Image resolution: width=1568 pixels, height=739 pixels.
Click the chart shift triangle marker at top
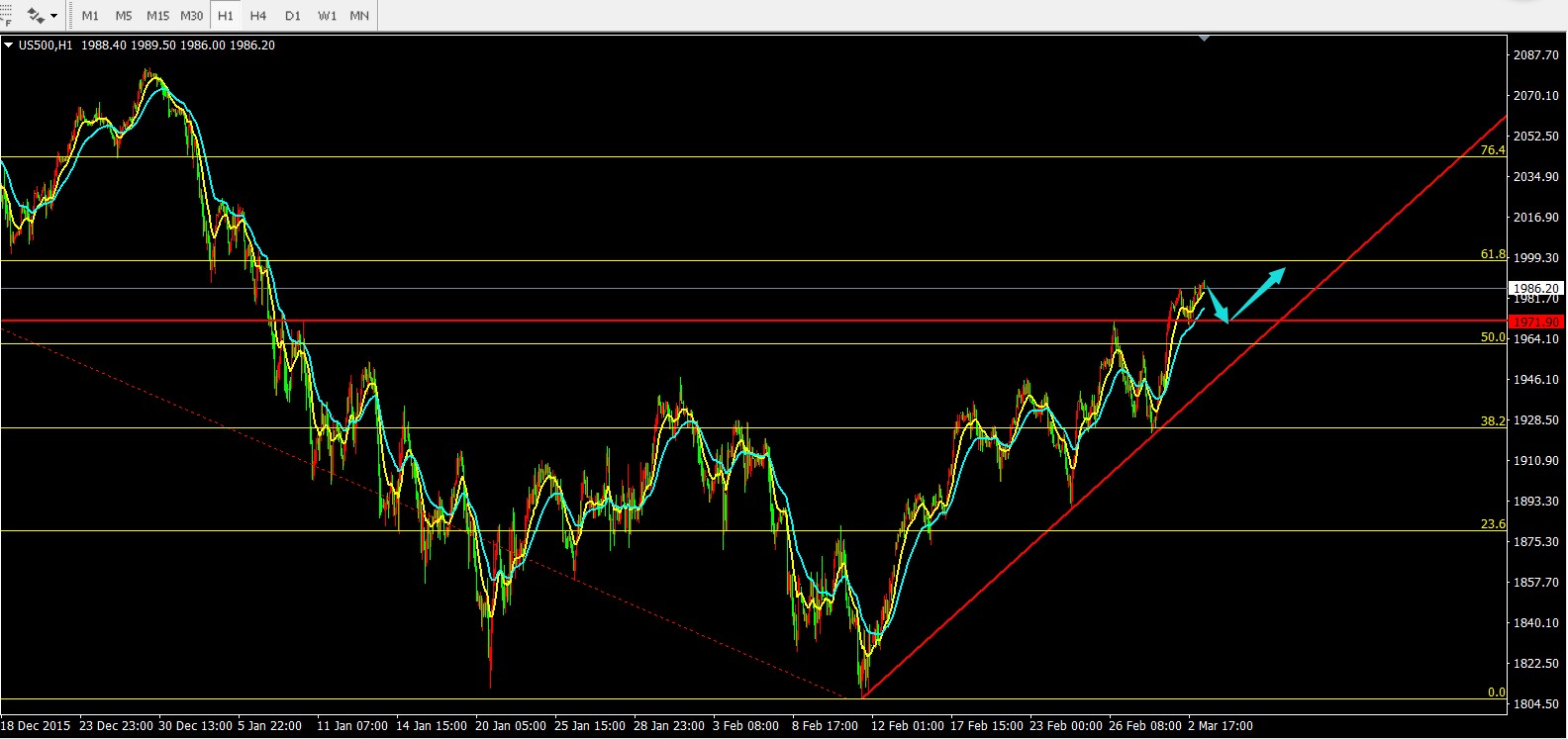[1204, 38]
